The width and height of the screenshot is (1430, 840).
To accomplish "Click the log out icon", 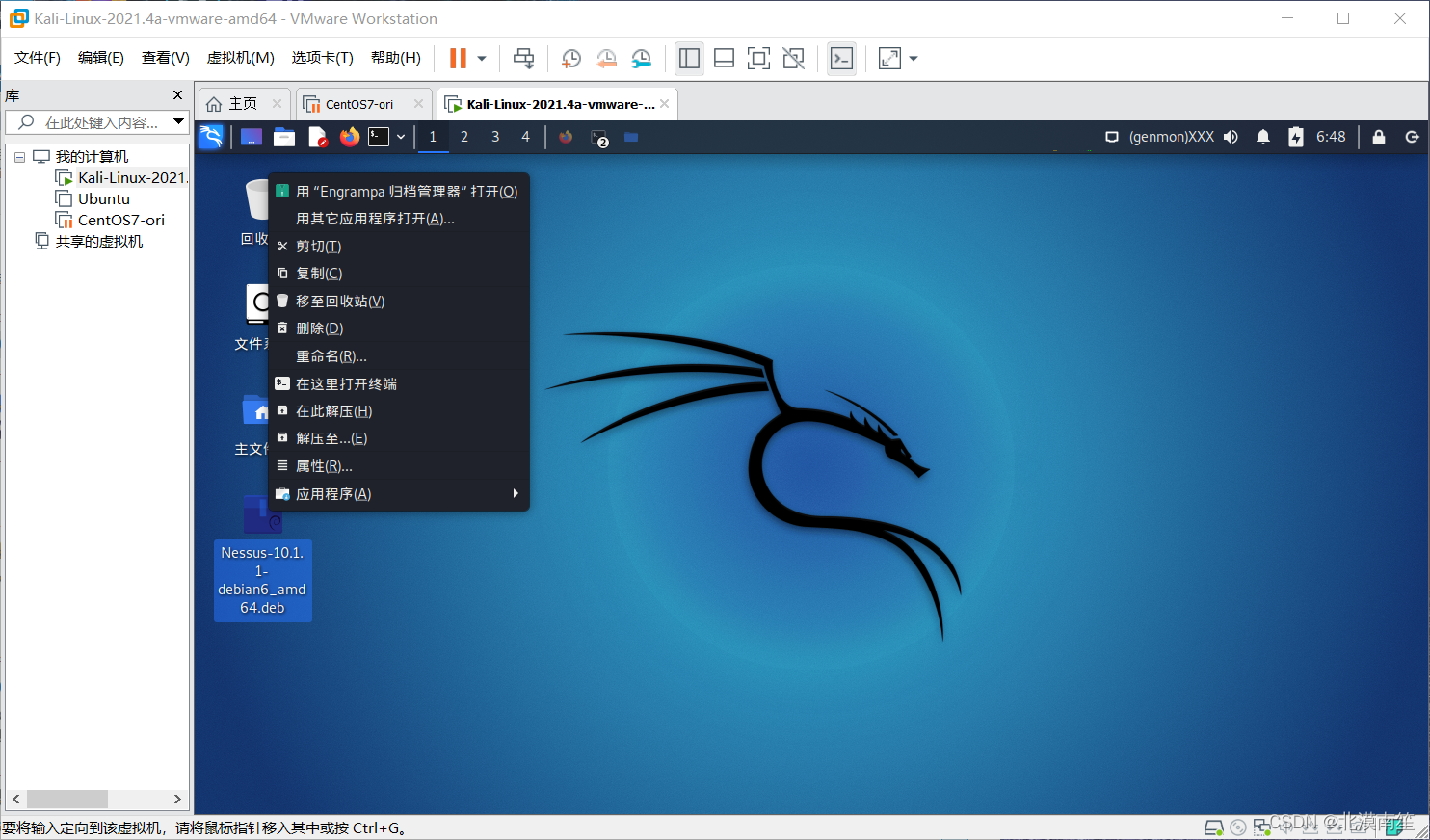I will point(1412,137).
